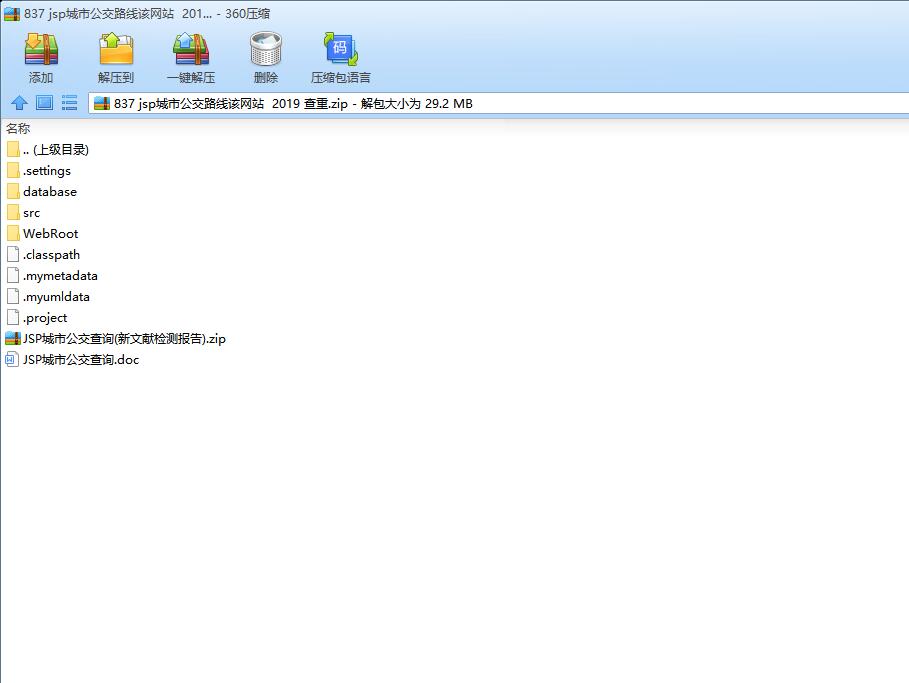Click archive icon in address bar

pos(101,104)
